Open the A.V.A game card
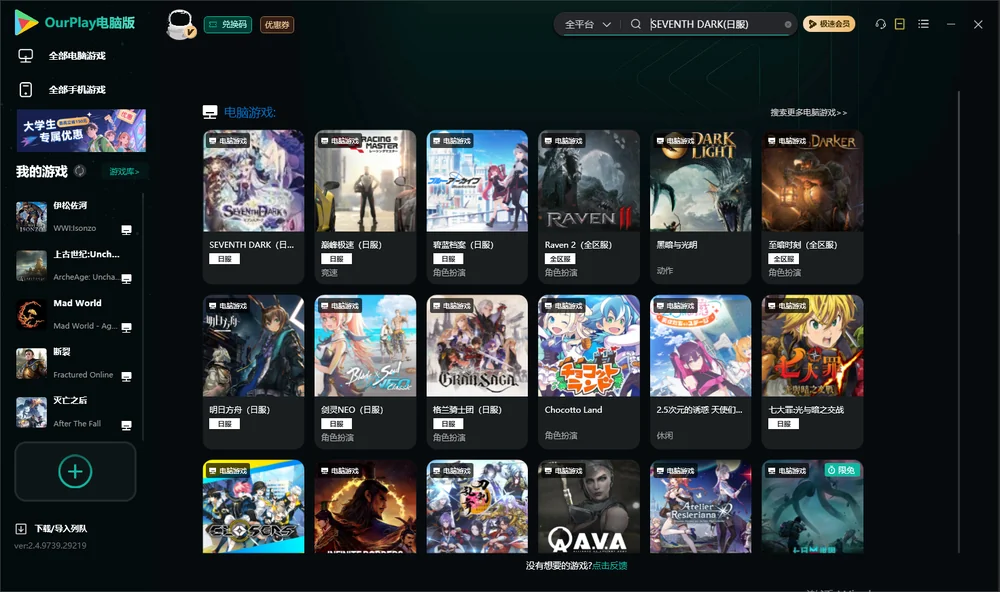 [x=589, y=507]
